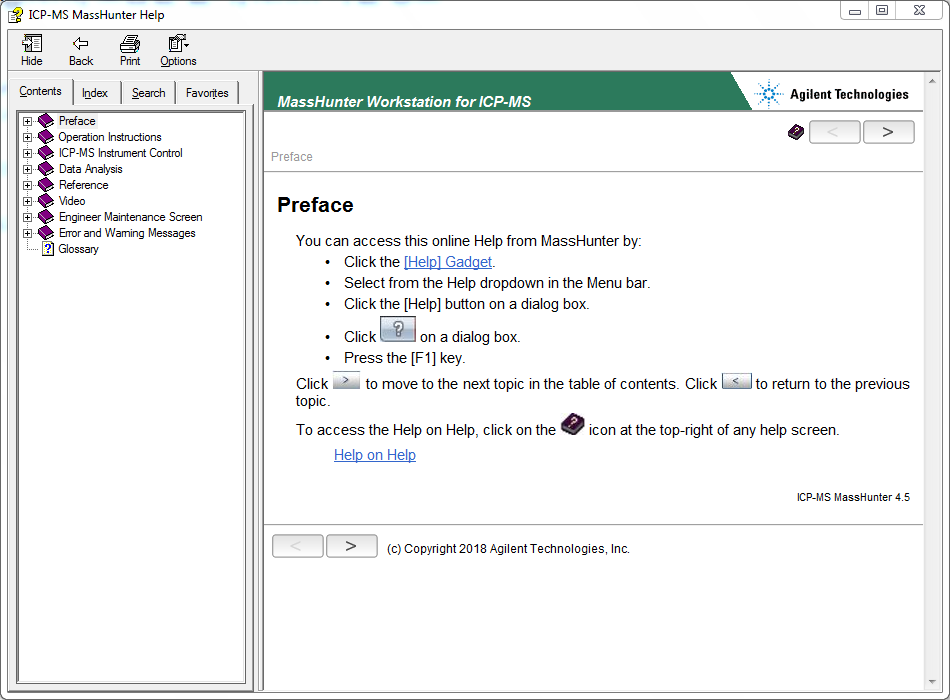Switch to the Contents tab
This screenshot has height=700, width=950.
[x=41, y=92]
